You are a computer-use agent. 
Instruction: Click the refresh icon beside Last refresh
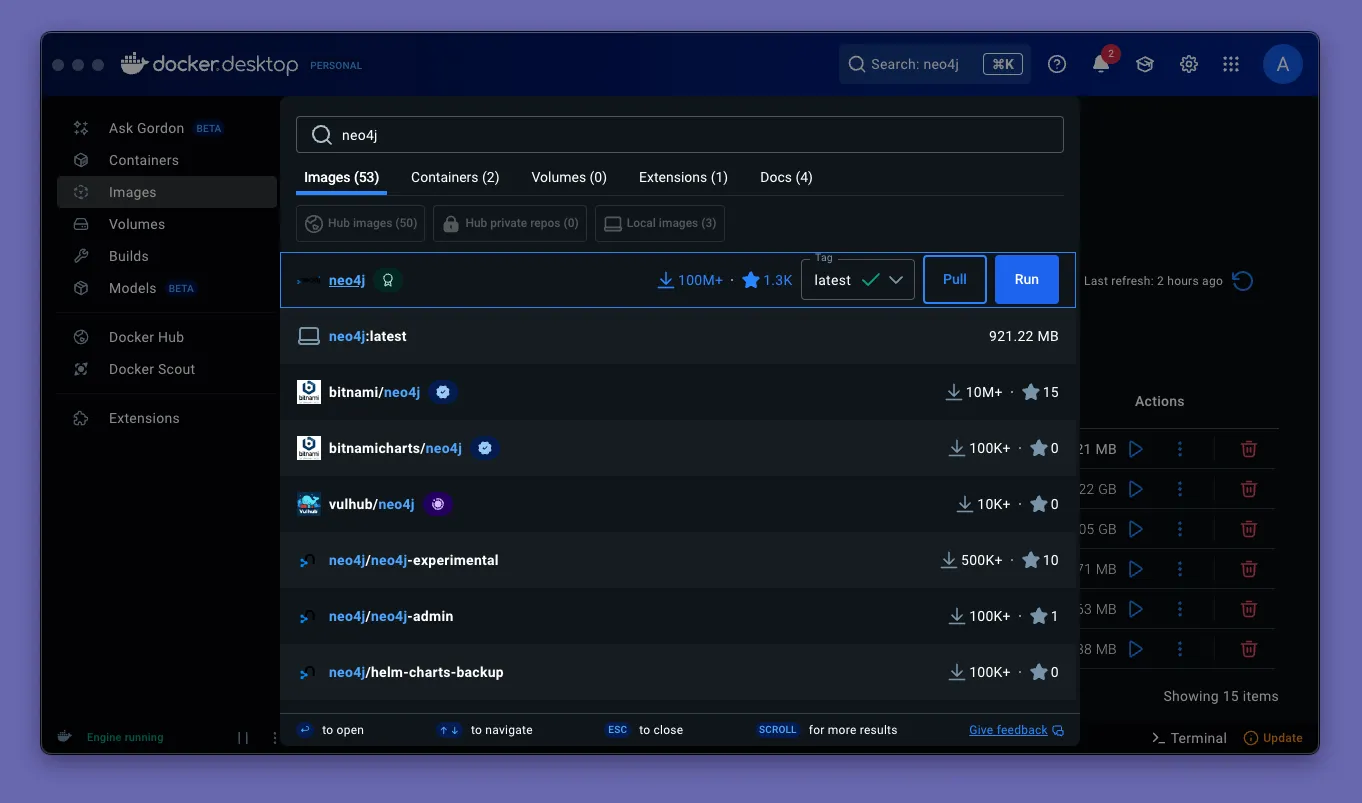(x=1243, y=281)
